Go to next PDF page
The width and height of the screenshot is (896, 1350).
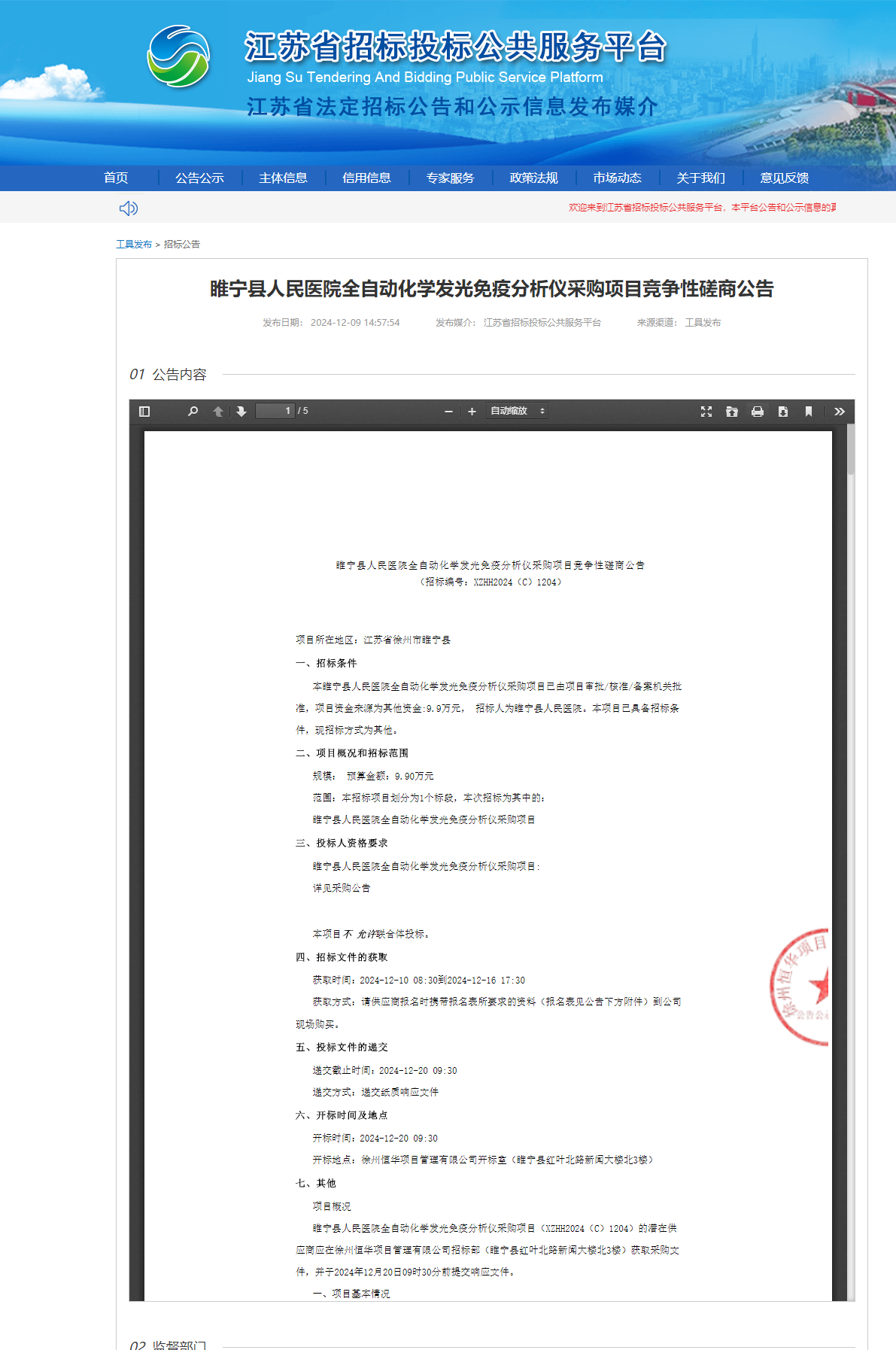pos(241,412)
